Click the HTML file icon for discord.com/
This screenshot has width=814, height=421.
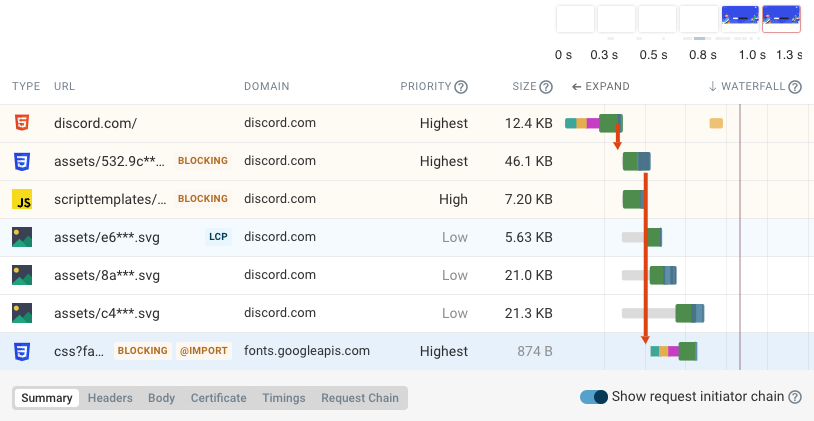(x=22, y=123)
